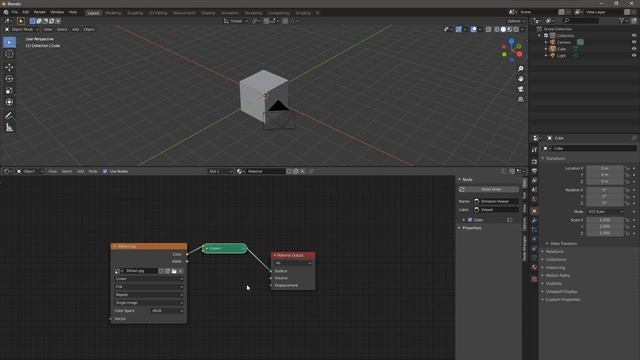Open viewport Options button
The image size is (640, 360).
(x=516, y=21)
